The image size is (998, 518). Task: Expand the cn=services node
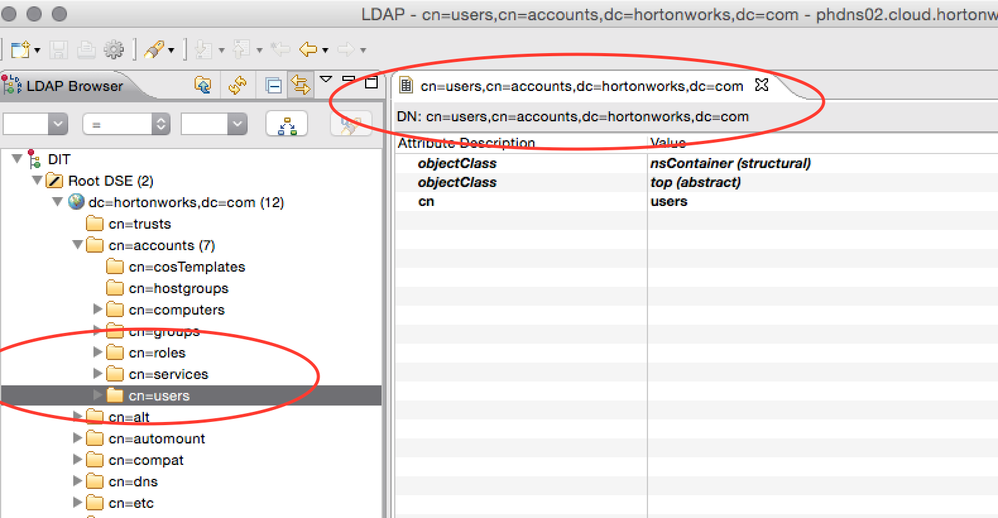pos(97,374)
